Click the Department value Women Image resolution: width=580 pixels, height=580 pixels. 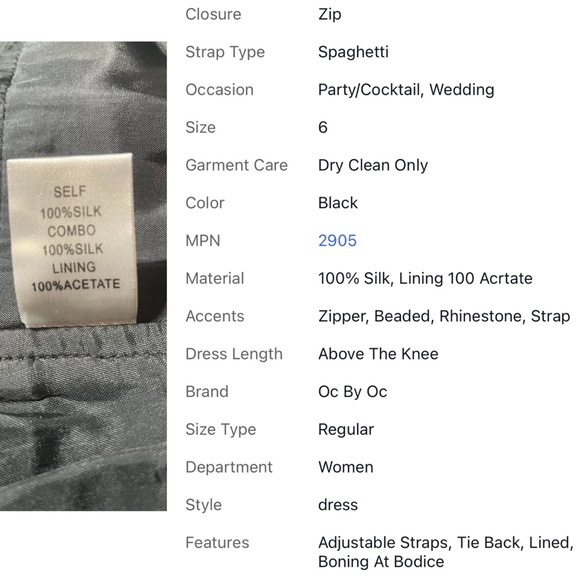click(345, 467)
